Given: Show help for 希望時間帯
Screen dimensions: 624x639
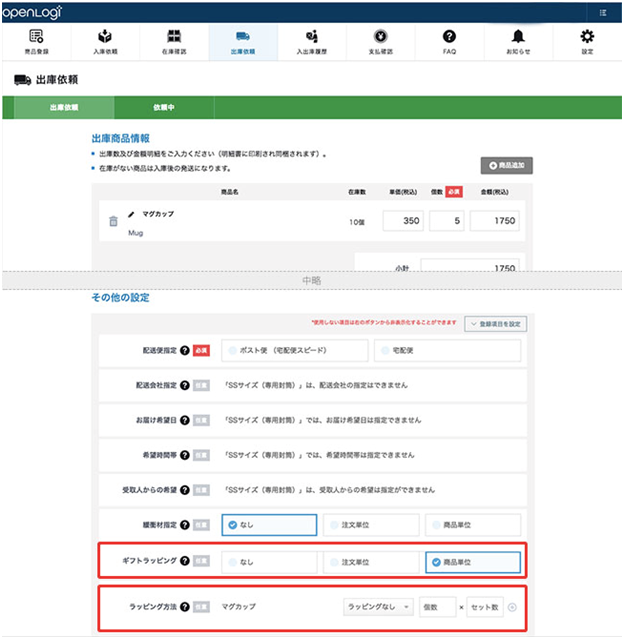Looking at the screenshot, I should coord(185,455).
